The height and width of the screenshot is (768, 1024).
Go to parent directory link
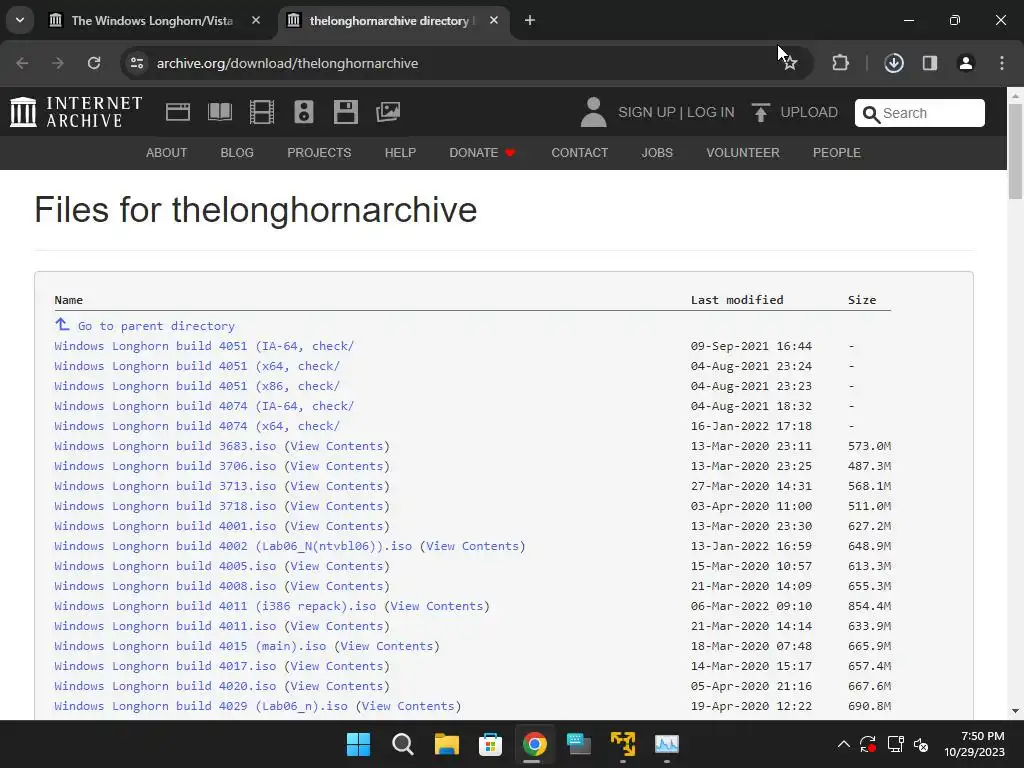pos(156,326)
